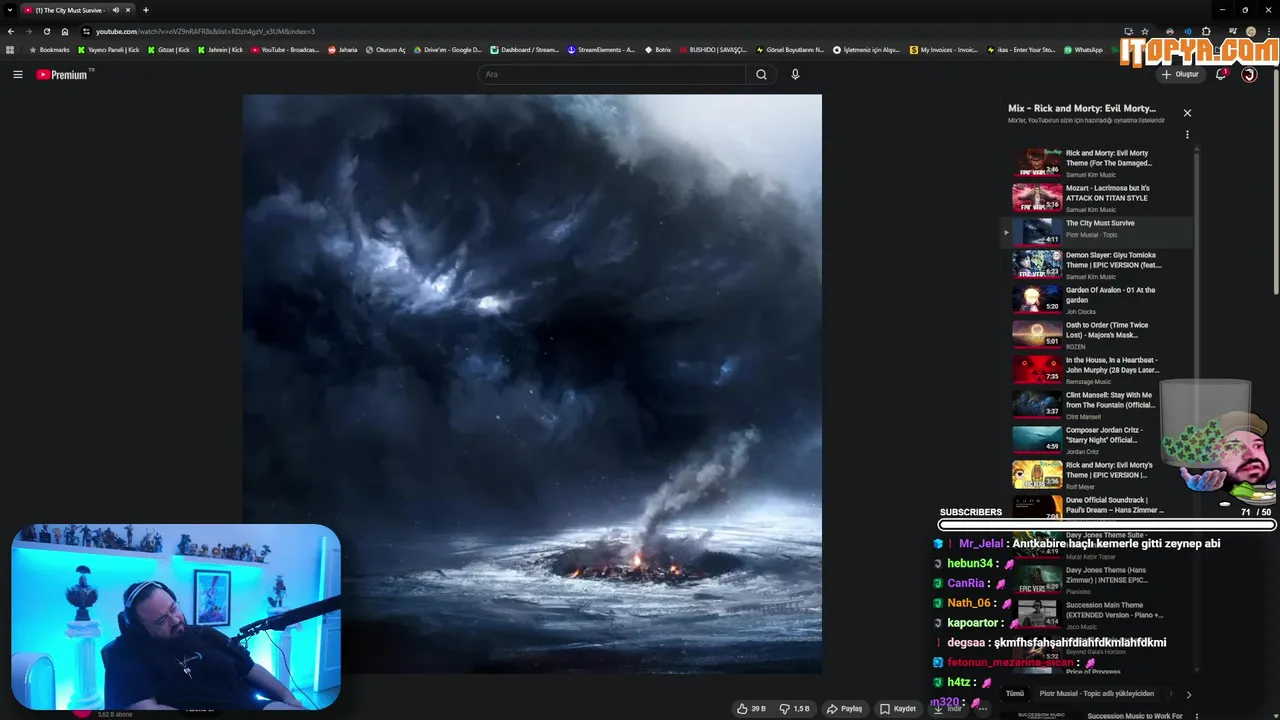
Task: Open 'Jahrein | Kick' bookmark
Action: tap(221, 49)
